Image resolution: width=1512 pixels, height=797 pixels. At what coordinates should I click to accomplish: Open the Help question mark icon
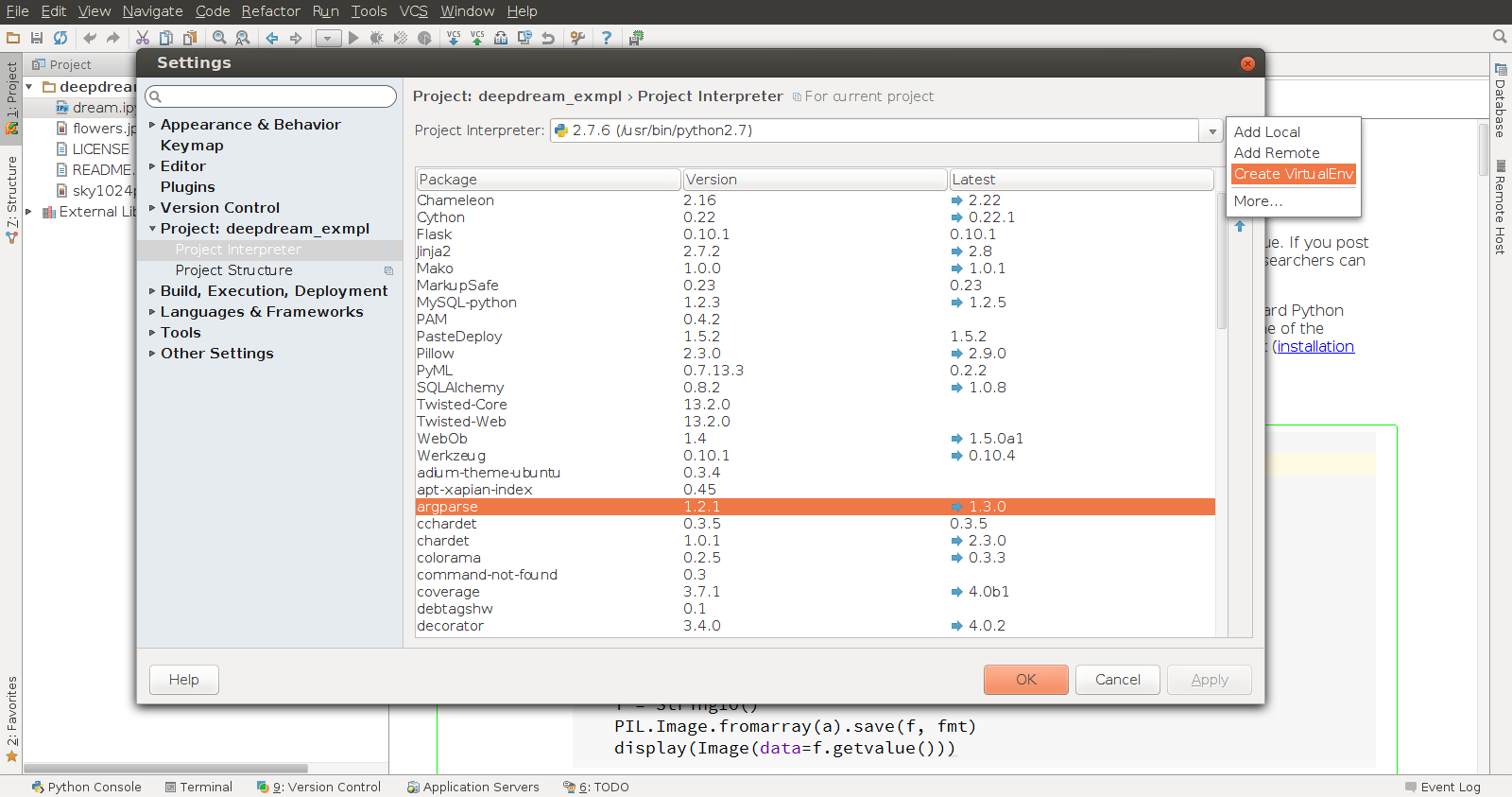pyautogui.click(x=607, y=38)
